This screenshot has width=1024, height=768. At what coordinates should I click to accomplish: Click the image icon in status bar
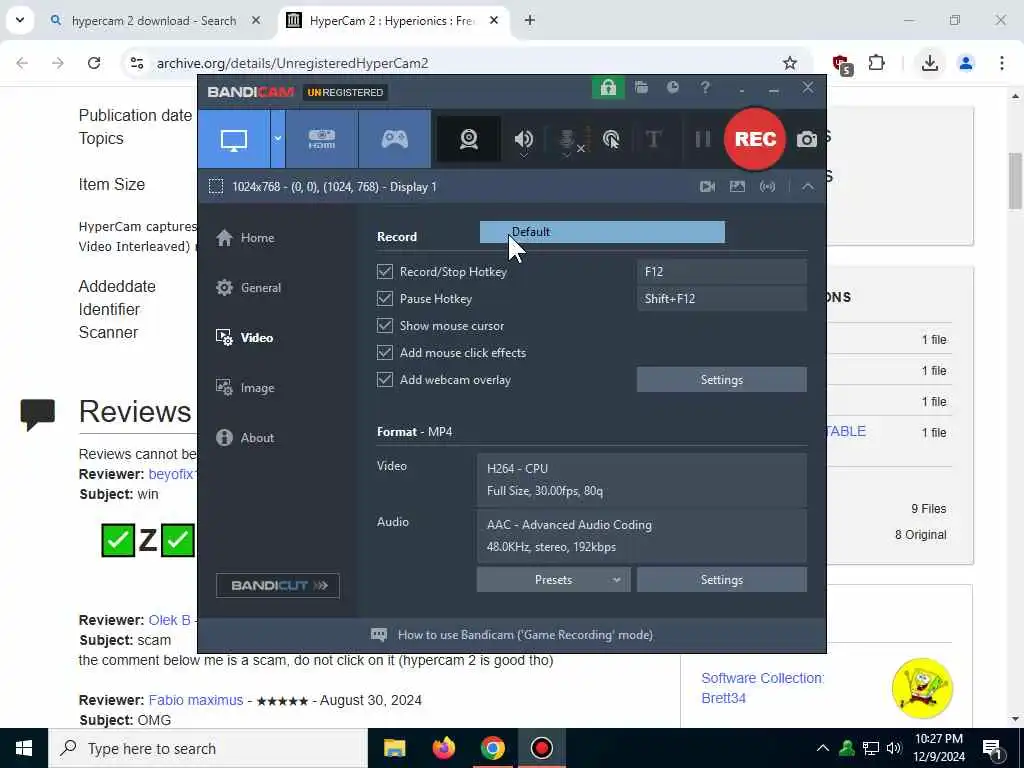737,187
